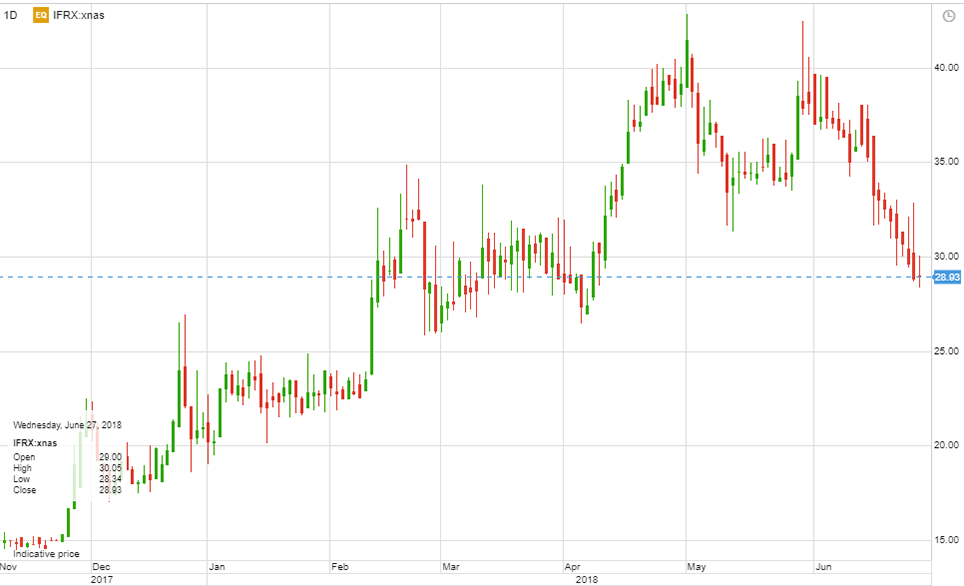The width and height of the screenshot is (964, 586).
Task: Click the Wednesday, June 27, 2018 date text
Action: (68, 425)
